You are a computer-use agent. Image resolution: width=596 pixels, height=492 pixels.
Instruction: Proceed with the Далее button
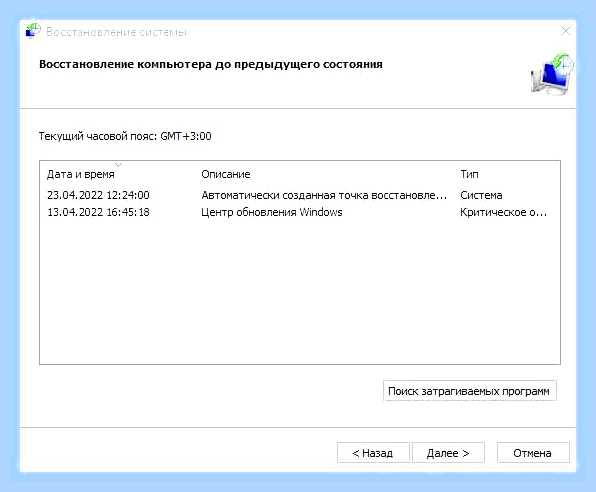448,453
